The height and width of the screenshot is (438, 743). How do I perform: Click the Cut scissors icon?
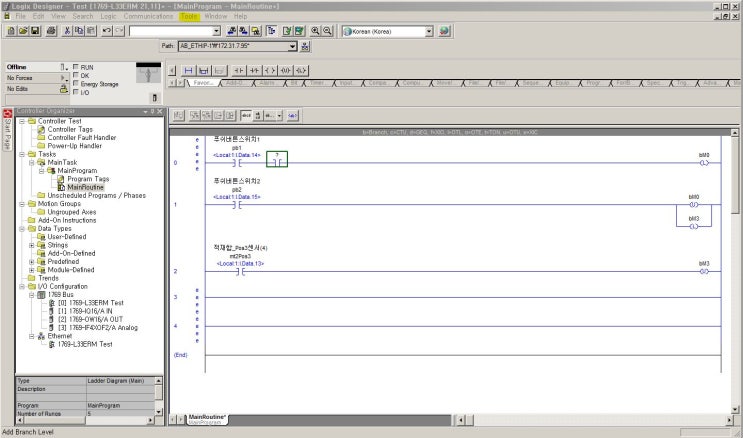point(68,32)
